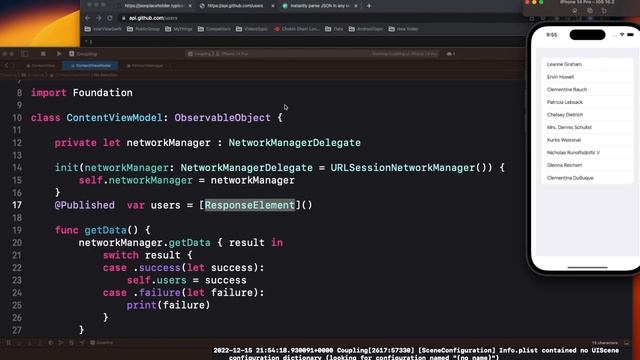640x360 pixels.
Task: Click 'Chelsey Dietrich' in the simulator list
Action: (587, 115)
